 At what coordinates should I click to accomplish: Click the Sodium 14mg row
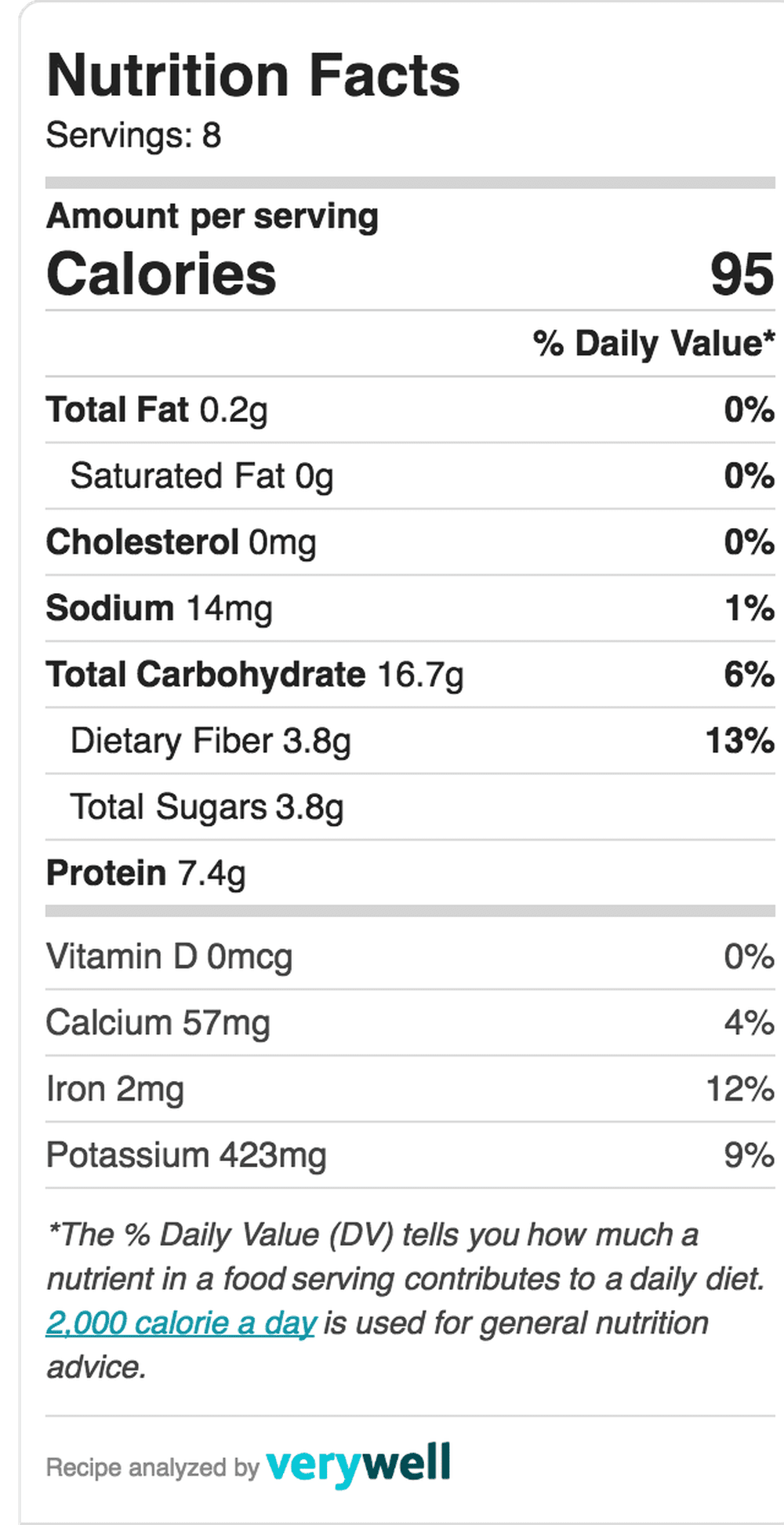410,609
